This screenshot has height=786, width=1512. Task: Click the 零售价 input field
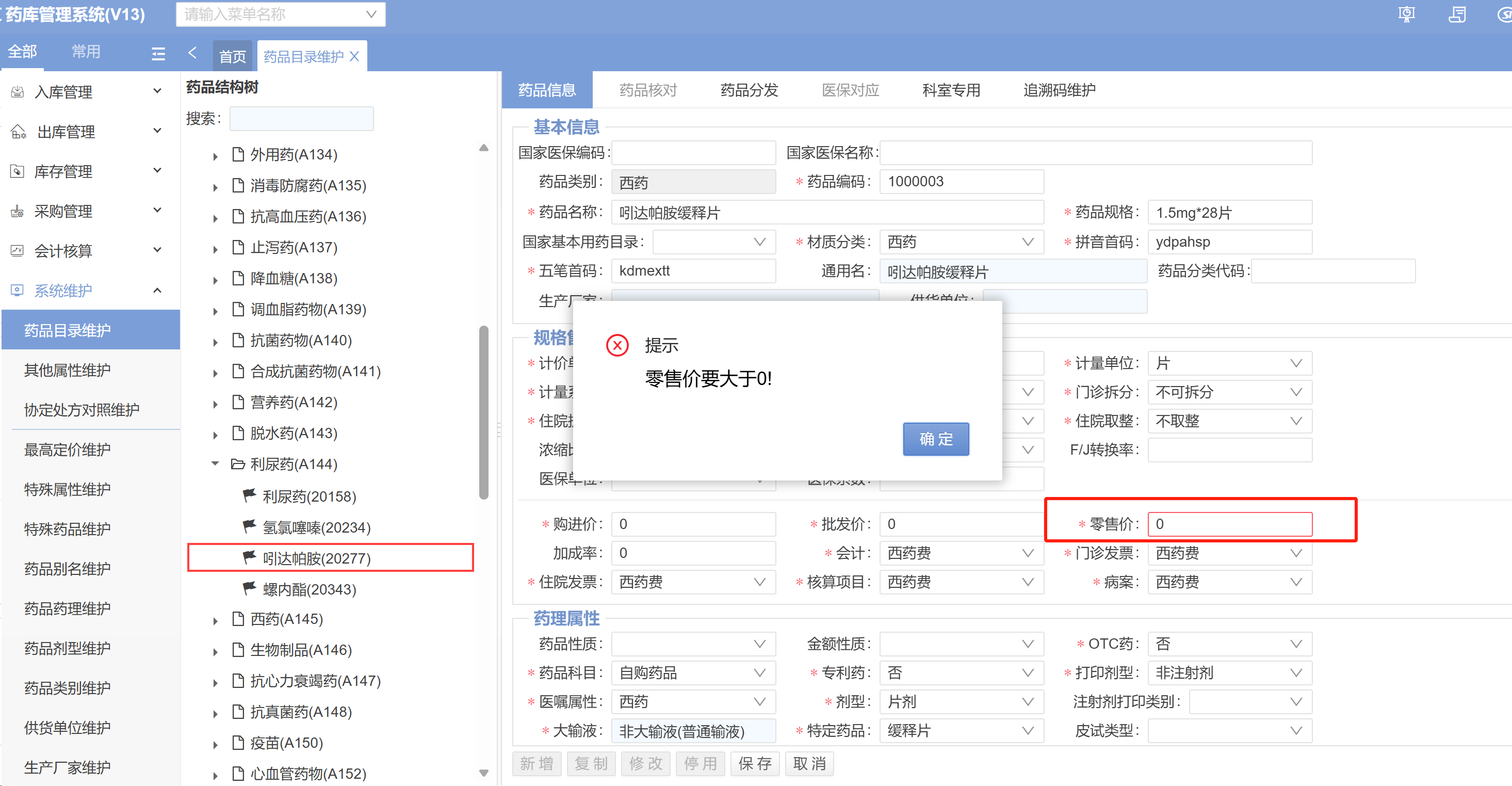click(1229, 524)
